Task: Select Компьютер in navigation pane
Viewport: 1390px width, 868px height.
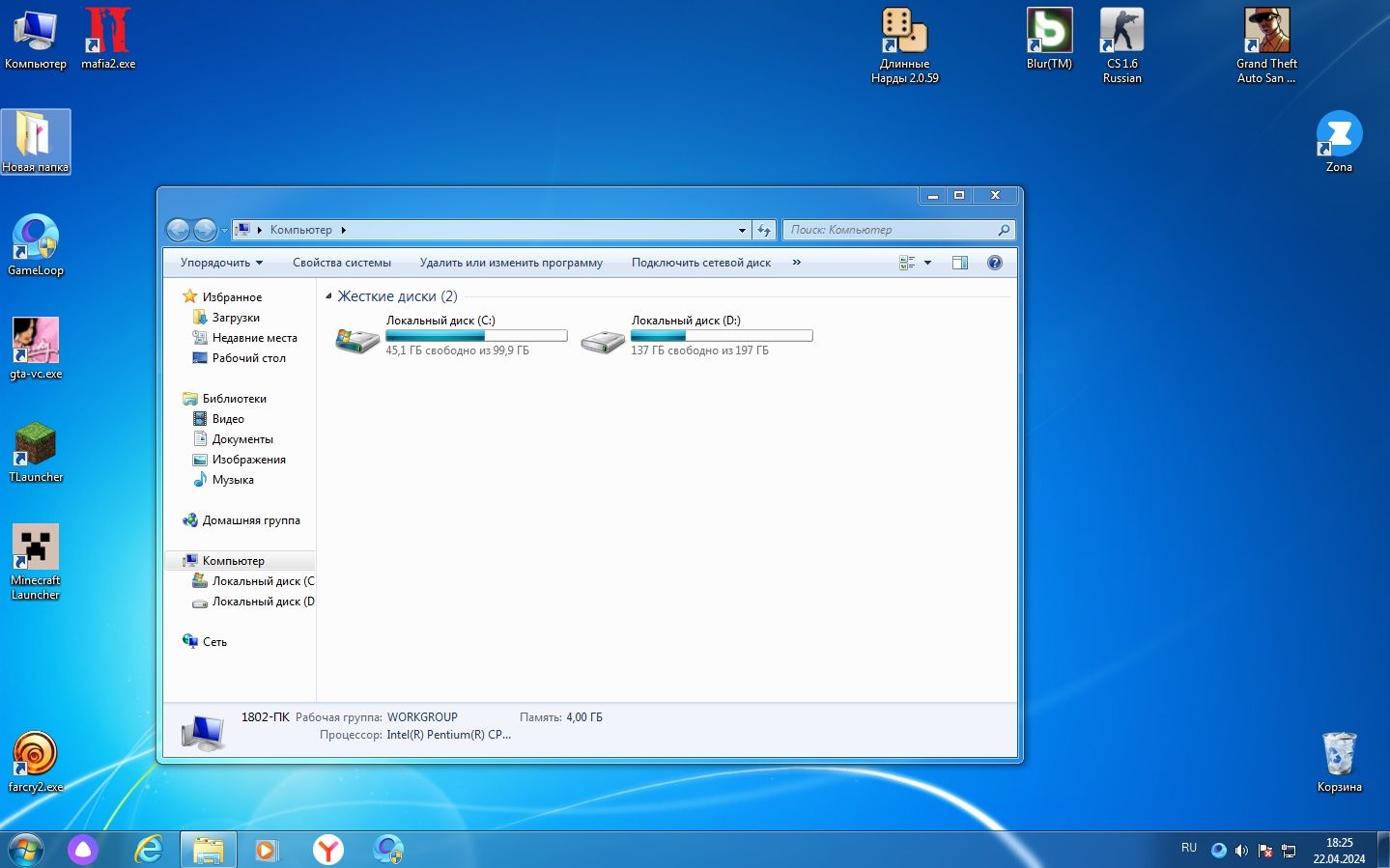Action: [x=233, y=561]
